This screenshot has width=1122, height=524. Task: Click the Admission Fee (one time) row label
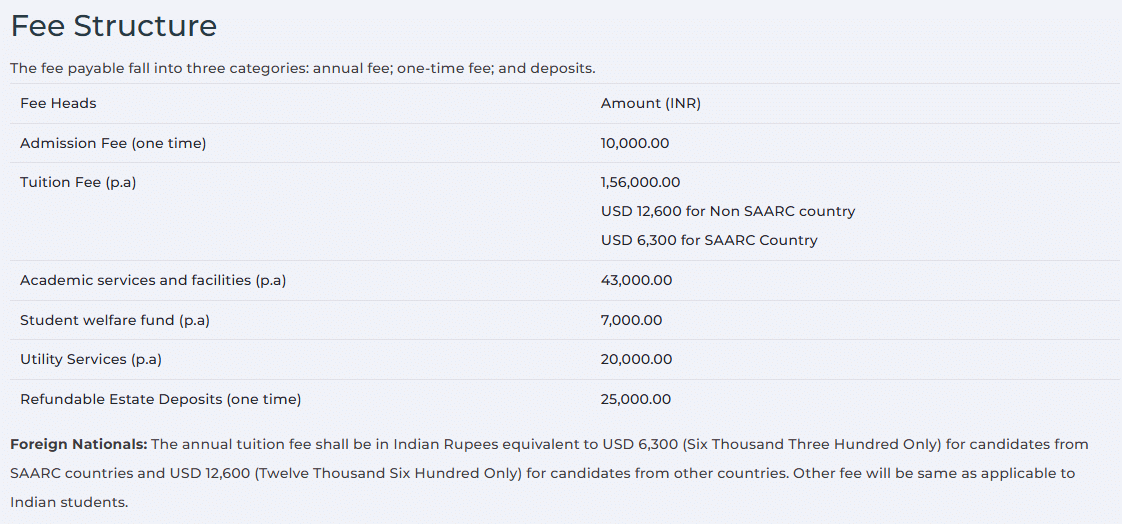tap(113, 143)
